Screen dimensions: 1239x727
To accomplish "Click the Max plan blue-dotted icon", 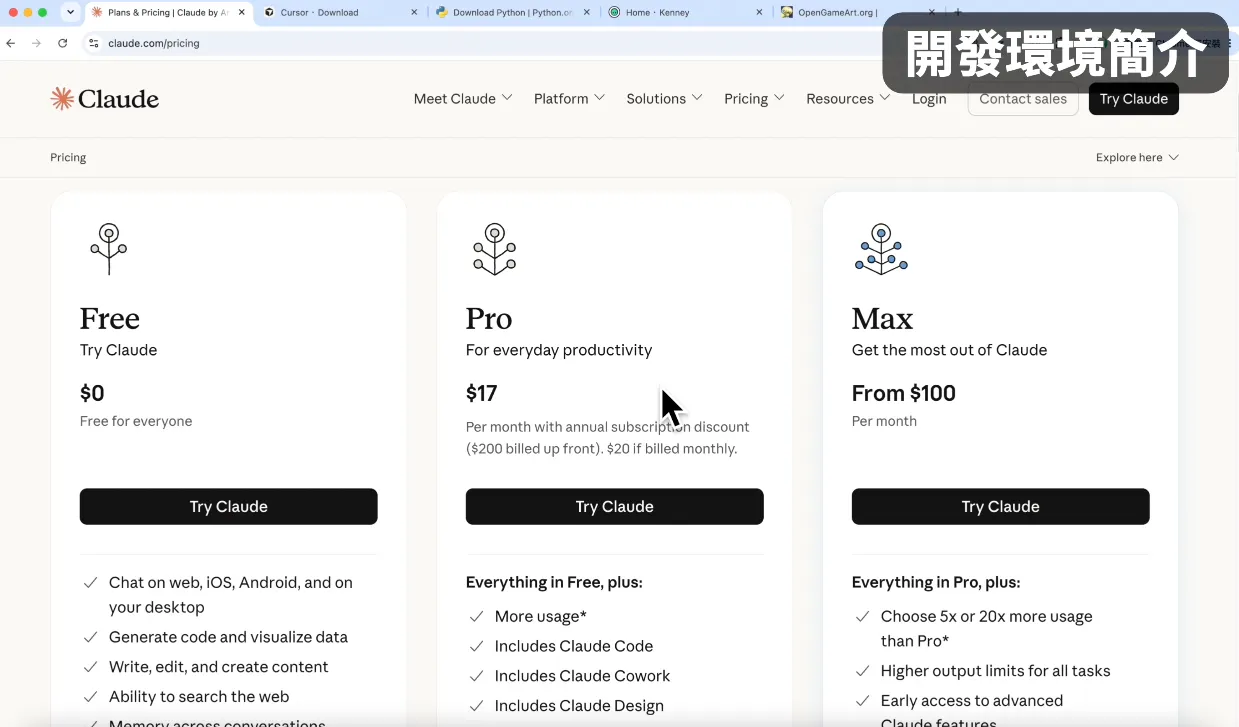I will 881,248.
